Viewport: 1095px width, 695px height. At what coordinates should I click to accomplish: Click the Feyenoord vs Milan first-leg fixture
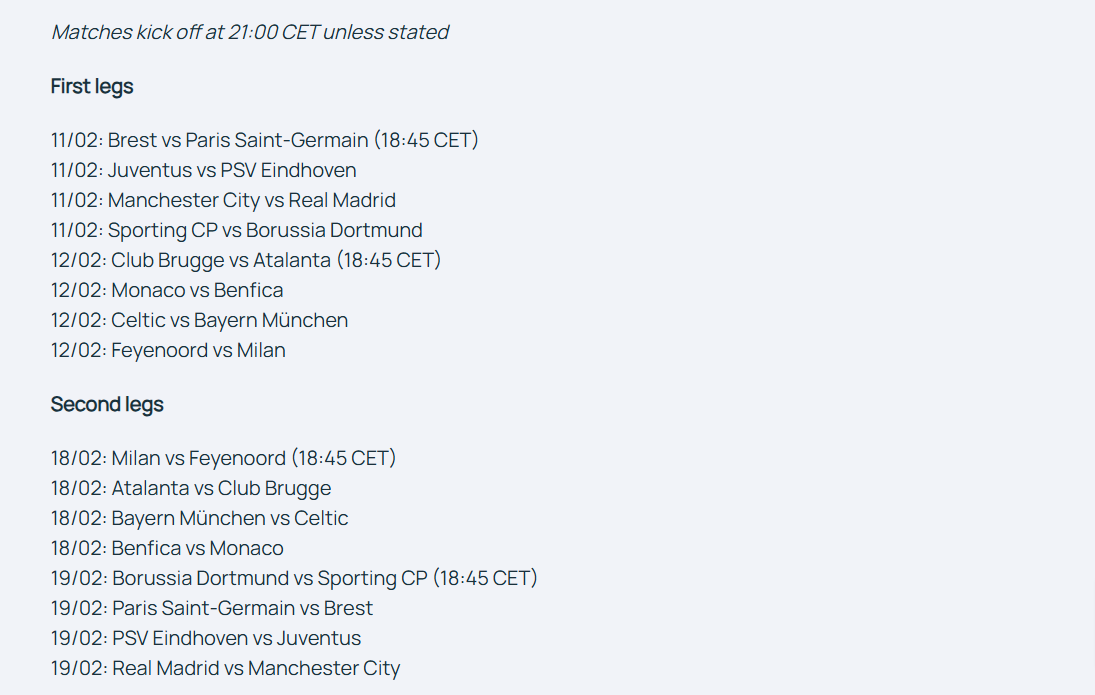168,350
